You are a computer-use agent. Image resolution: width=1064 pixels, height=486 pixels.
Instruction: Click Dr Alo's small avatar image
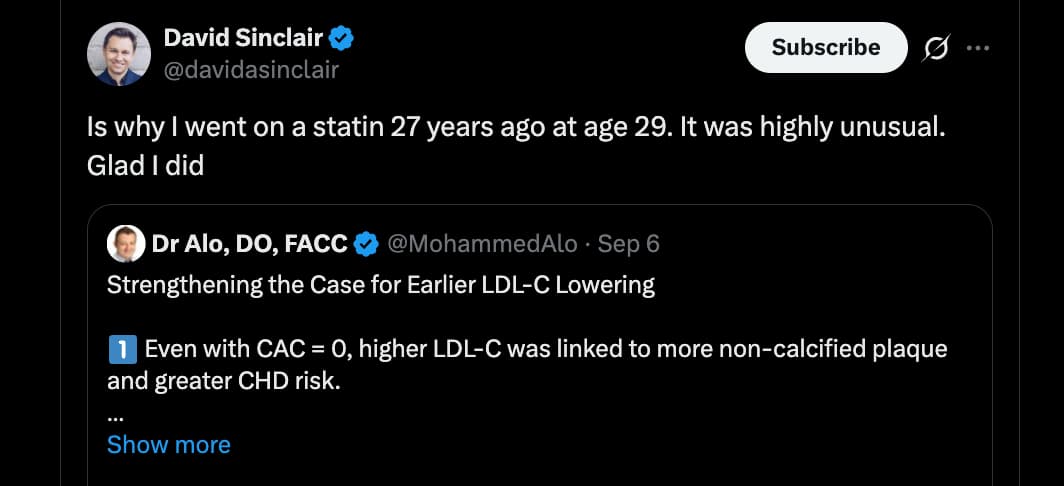[x=126, y=243]
